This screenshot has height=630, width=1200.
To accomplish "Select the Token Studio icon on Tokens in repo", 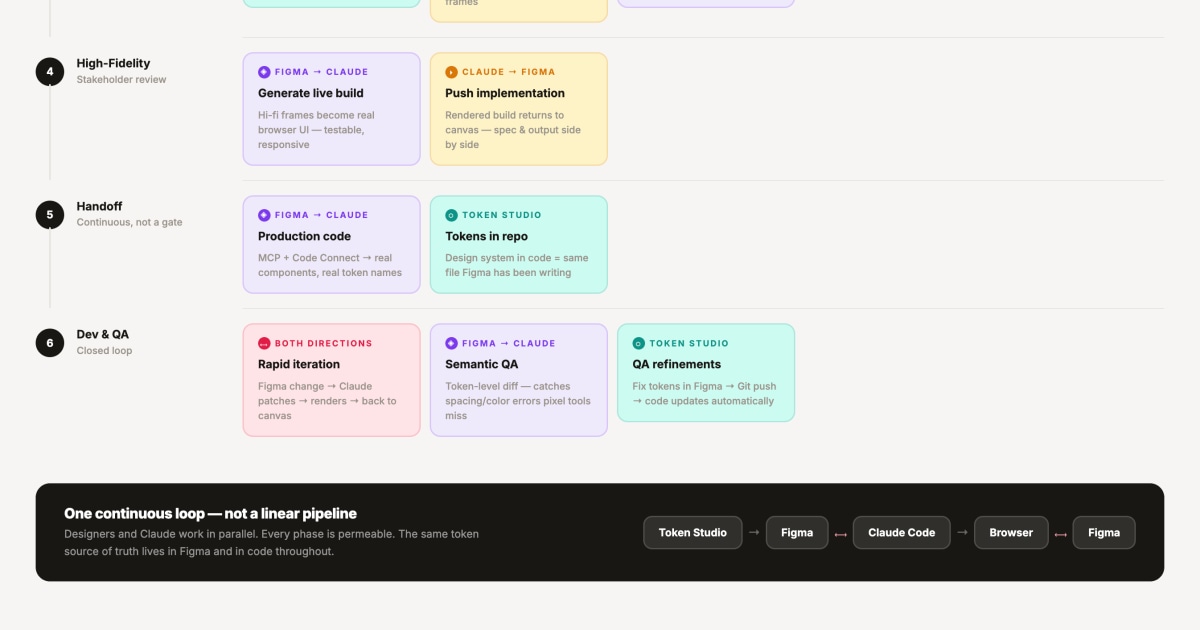I will [x=451, y=214].
